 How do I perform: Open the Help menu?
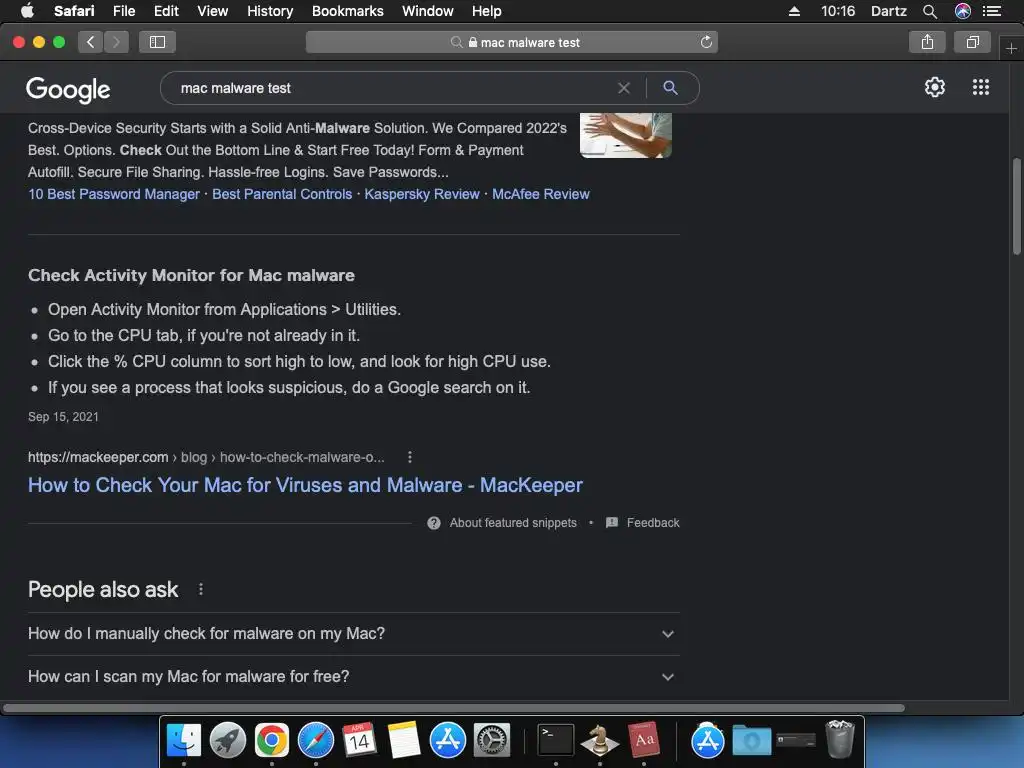point(487,11)
